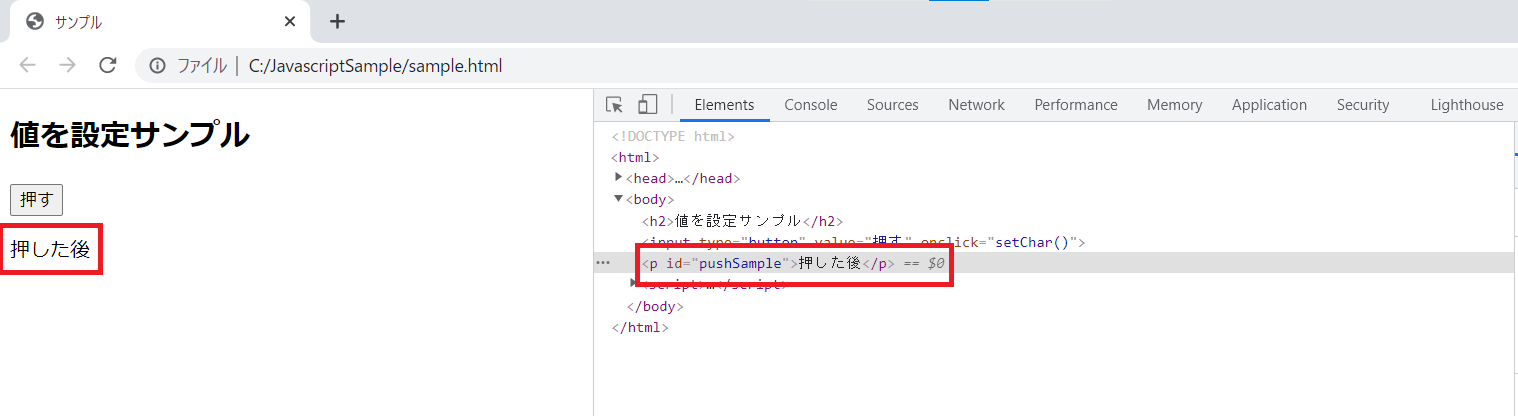This screenshot has width=1518, height=416.
Task: Open the Security tab
Action: [1363, 105]
